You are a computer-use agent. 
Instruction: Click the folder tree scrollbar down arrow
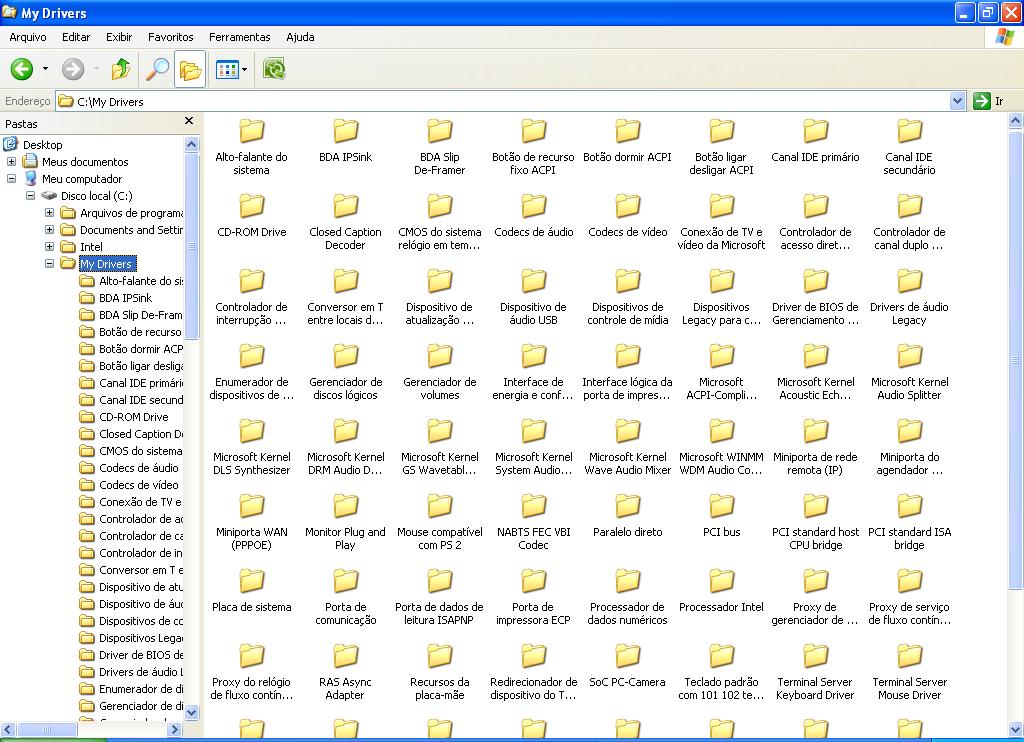pos(192,713)
